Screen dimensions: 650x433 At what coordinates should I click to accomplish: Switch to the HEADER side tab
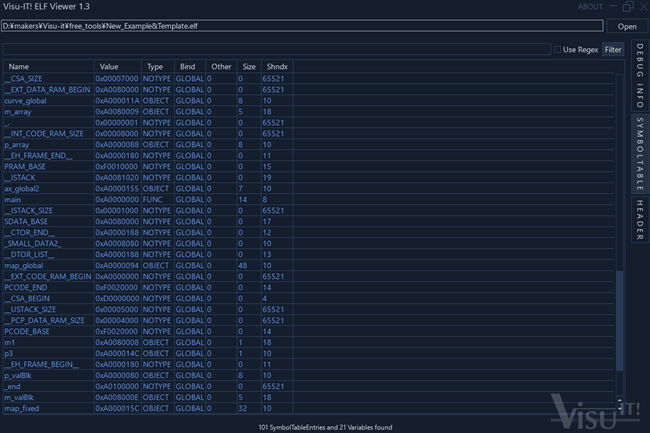click(x=640, y=220)
